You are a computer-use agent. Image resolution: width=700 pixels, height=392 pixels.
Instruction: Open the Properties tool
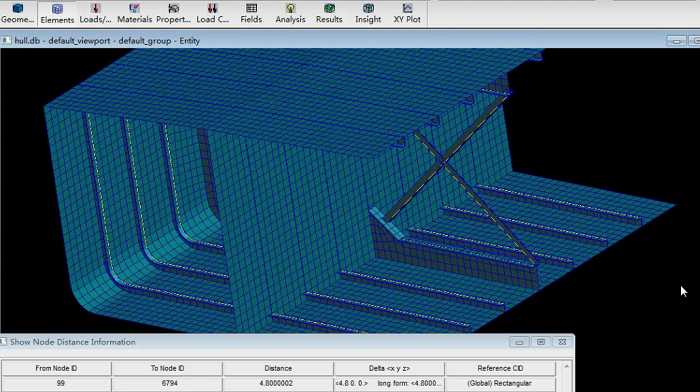[x=173, y=13]
